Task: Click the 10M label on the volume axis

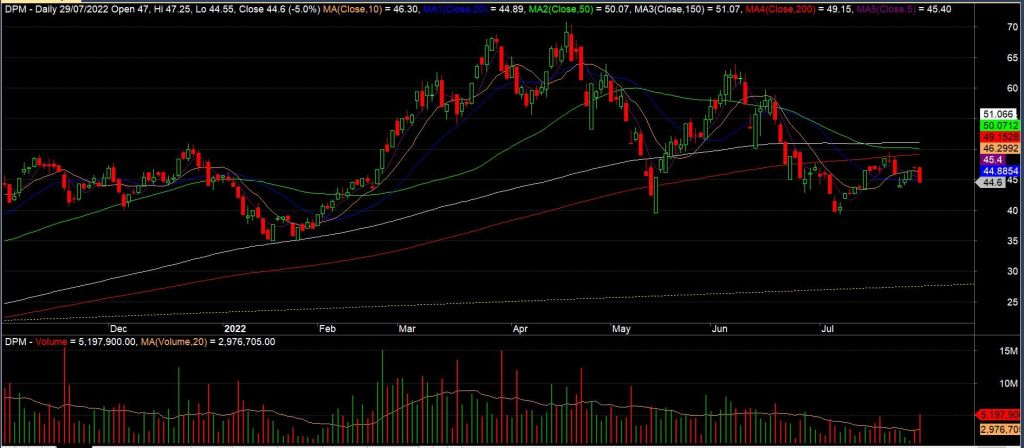Action: click(x=1009, y=383)
